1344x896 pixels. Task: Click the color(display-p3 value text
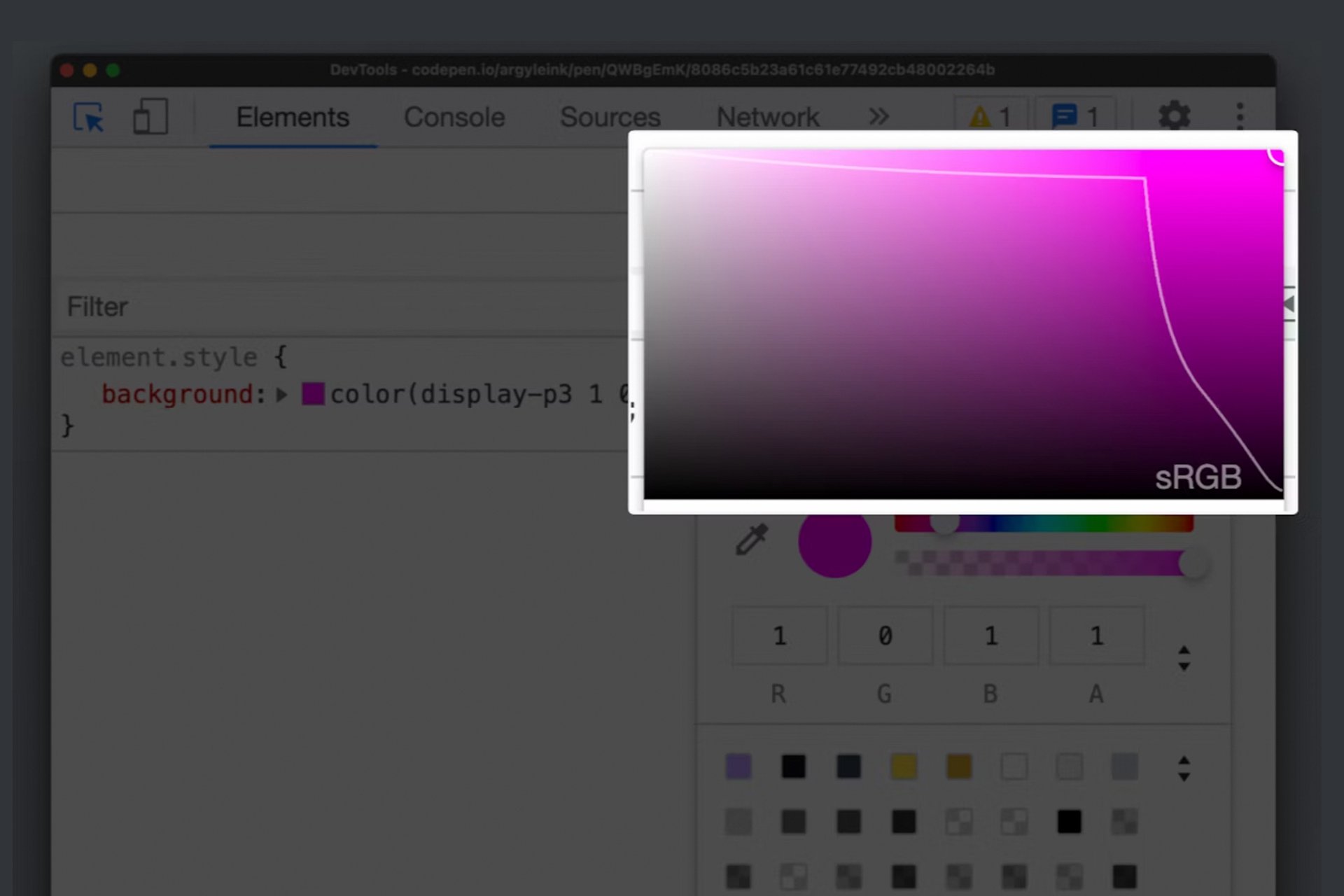pyautogui.click(x=479, y=394)
